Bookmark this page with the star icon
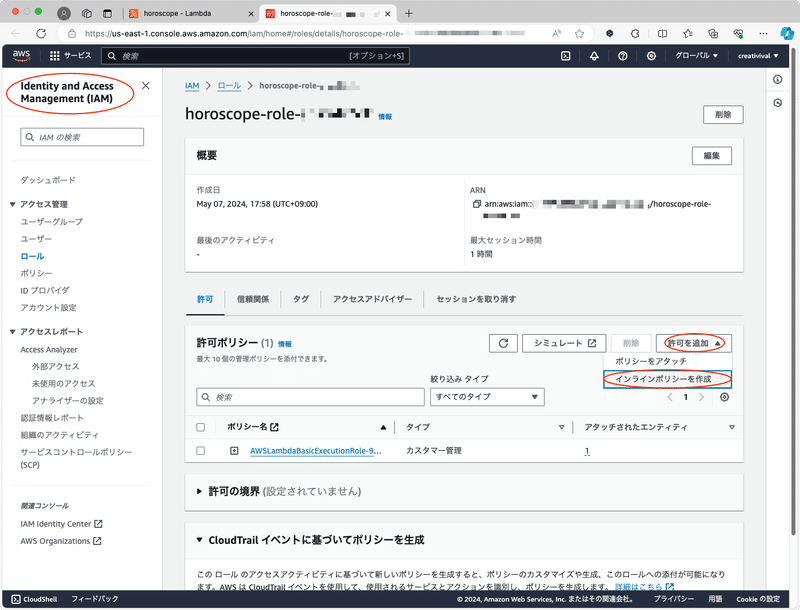 coord(579,34)
